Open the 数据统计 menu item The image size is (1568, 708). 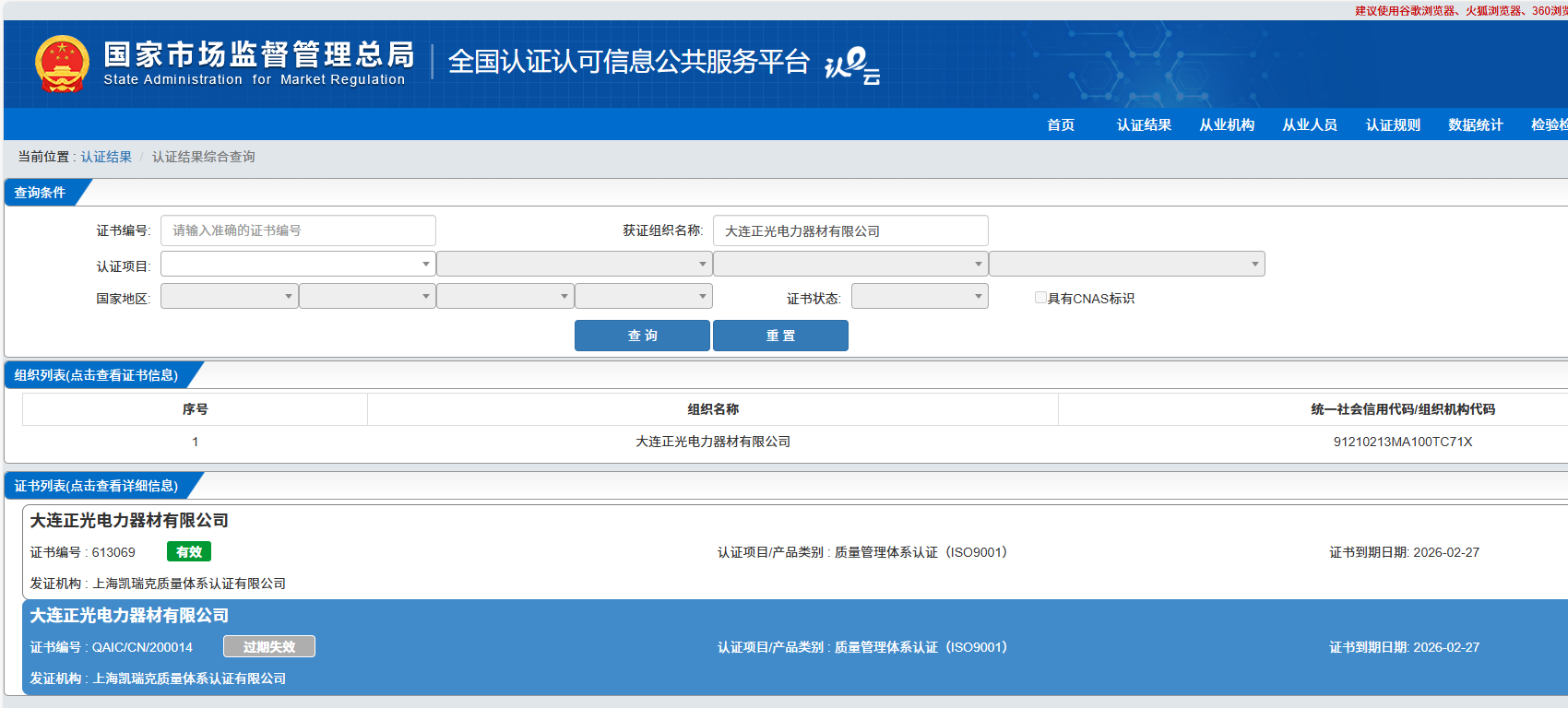(1475, 124)
